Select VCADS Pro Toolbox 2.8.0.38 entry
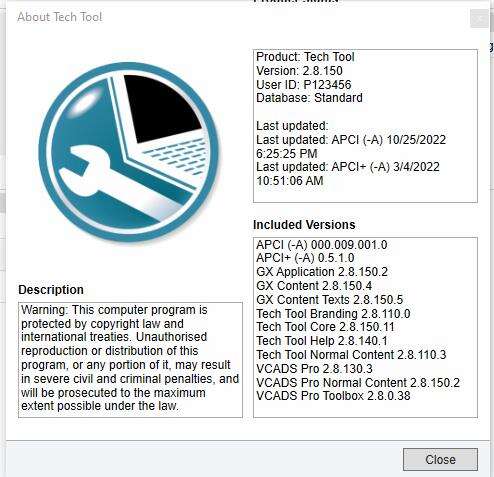This screenshot has width=494, height=477. 333,396
